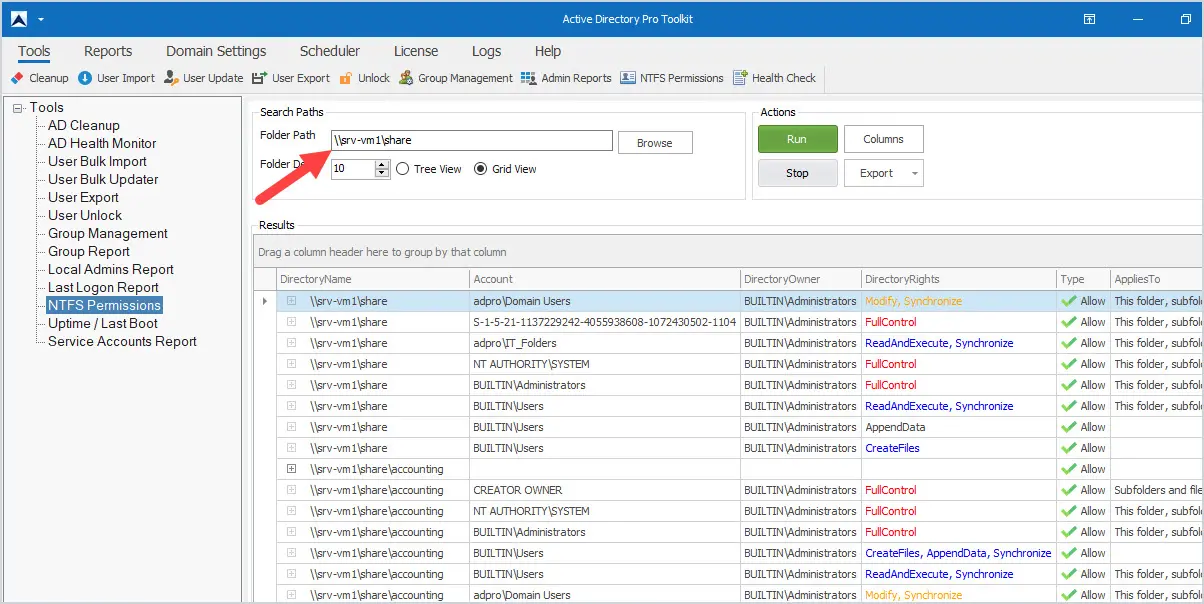This screenshot has width=1204, height=604.
Task: Select Last Logon Report in tree
Action: [x=103, y=288]
